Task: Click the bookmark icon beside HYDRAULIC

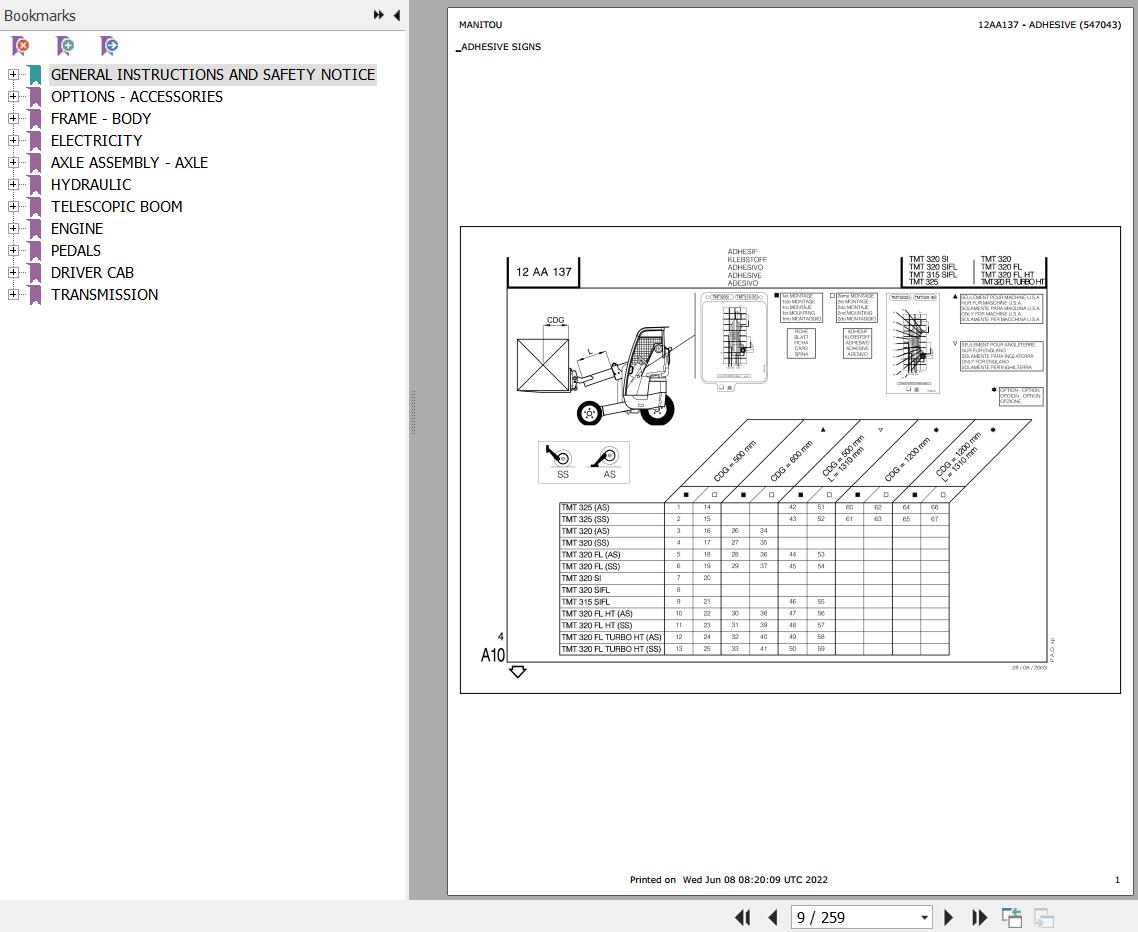Action: (34, 184)
